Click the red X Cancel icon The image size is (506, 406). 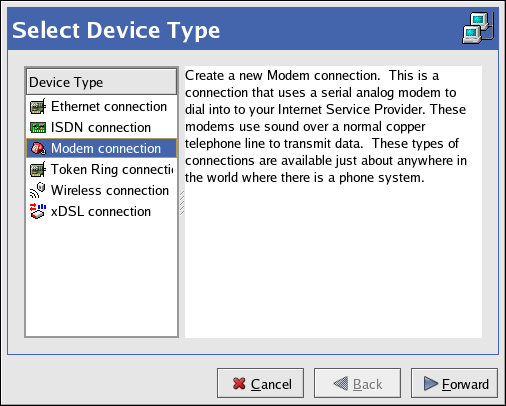pyautogui.click(x=239, y=384)
